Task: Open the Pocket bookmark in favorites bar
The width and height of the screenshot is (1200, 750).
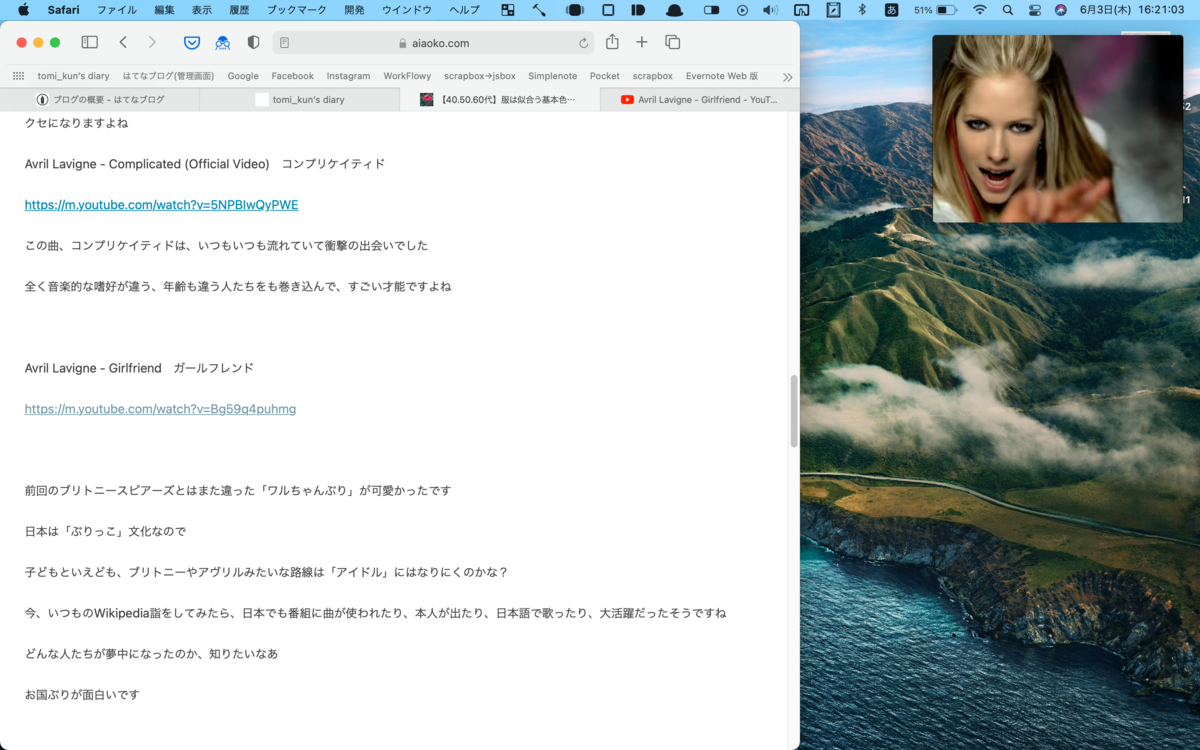Action: (605, 76)
